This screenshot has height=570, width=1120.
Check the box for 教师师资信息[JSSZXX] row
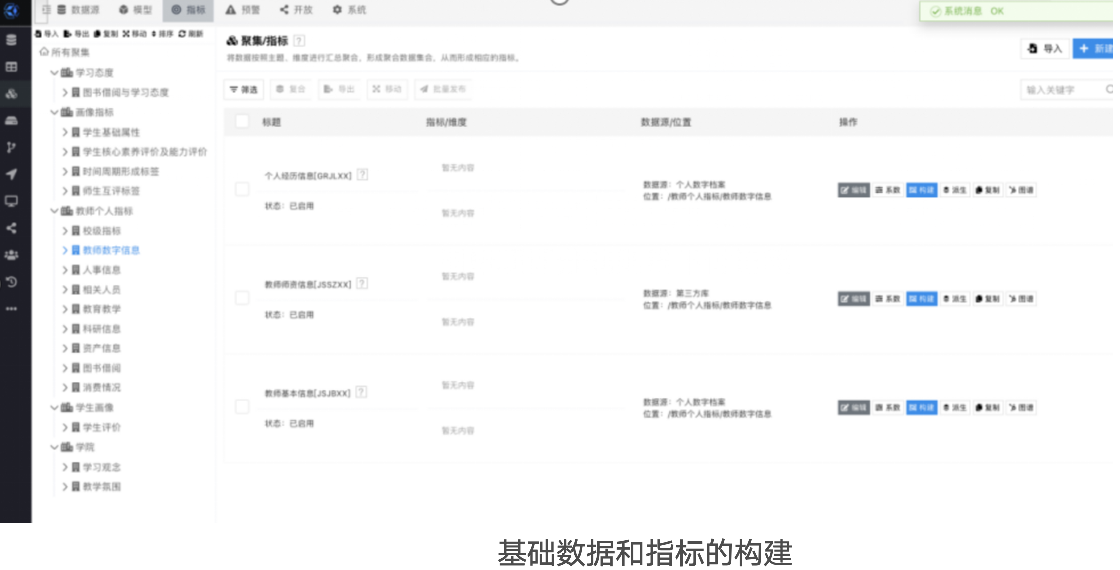[x=242, y=298]
